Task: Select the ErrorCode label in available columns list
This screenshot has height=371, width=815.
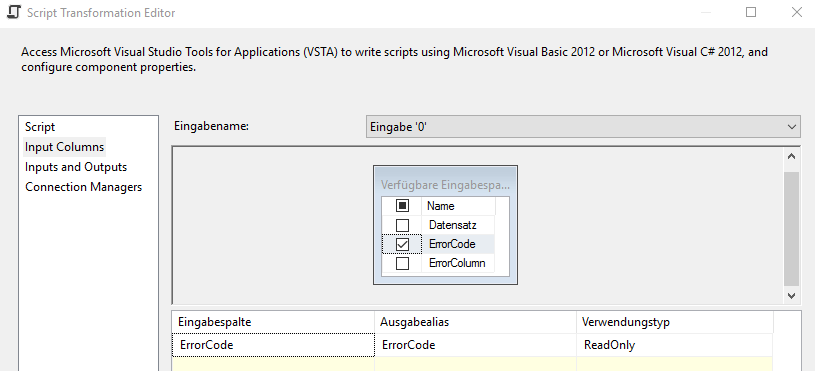Action: tap(452, 244)
